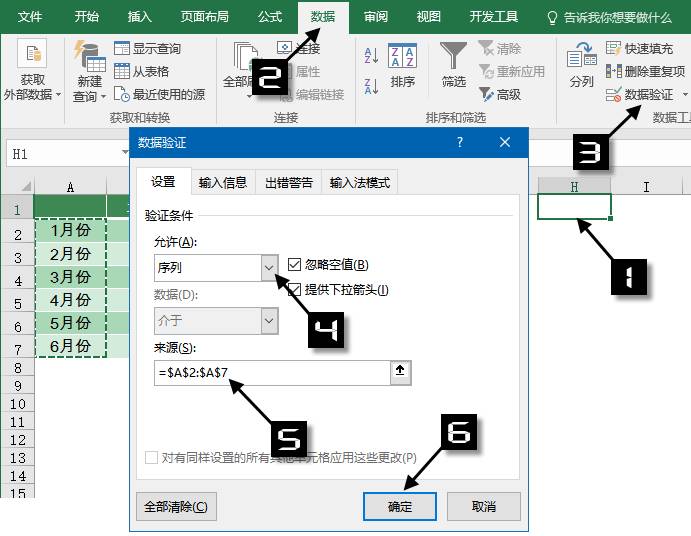The height and width of the screenshot is (536, 691).
Task: Click 删除重复项 remove duplicates
Action: click(x=645, y=71)
